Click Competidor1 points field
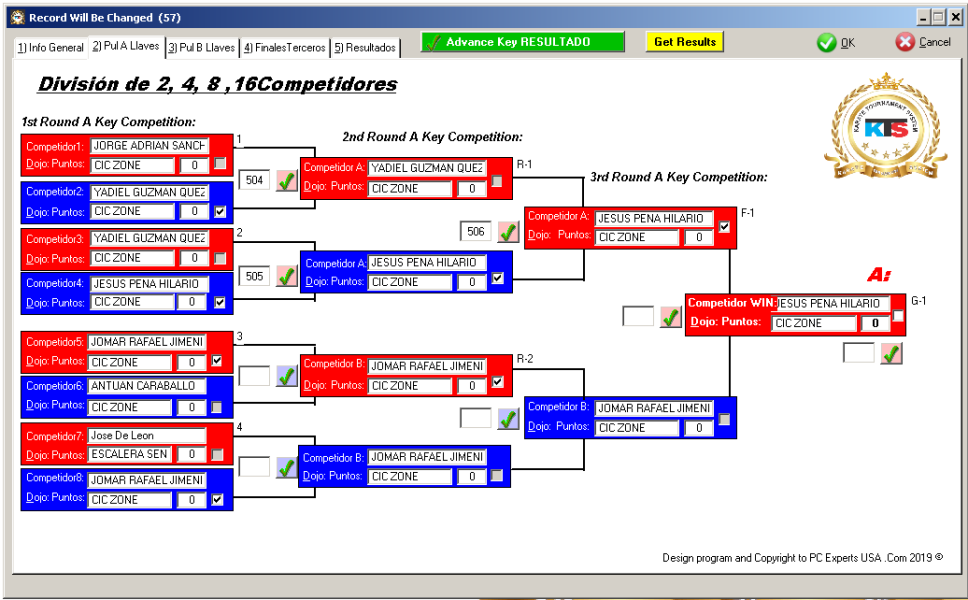 click(x=194, y=165)
